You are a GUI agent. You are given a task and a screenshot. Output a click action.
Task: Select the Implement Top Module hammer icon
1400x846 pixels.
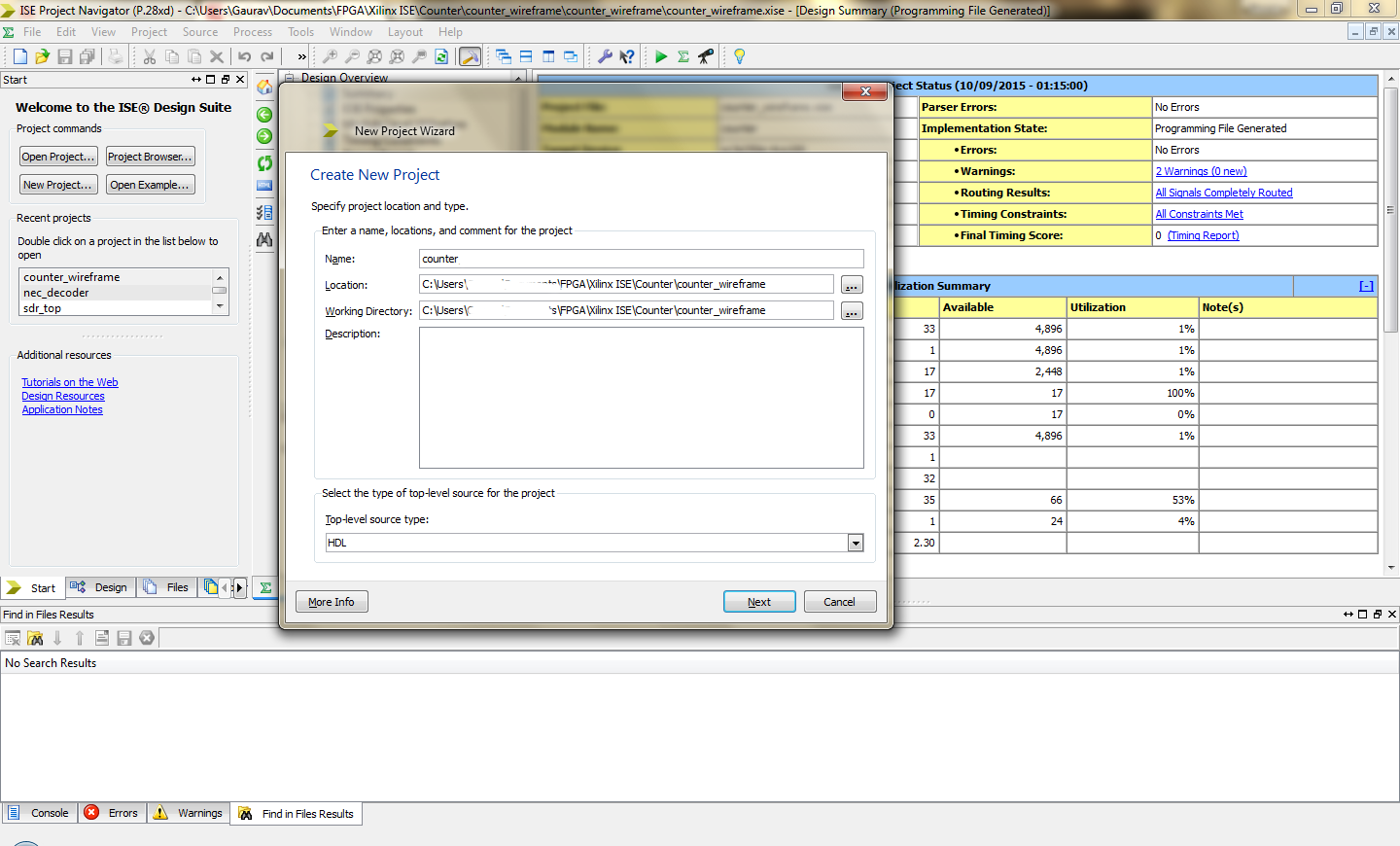click(x=470, y=56)
